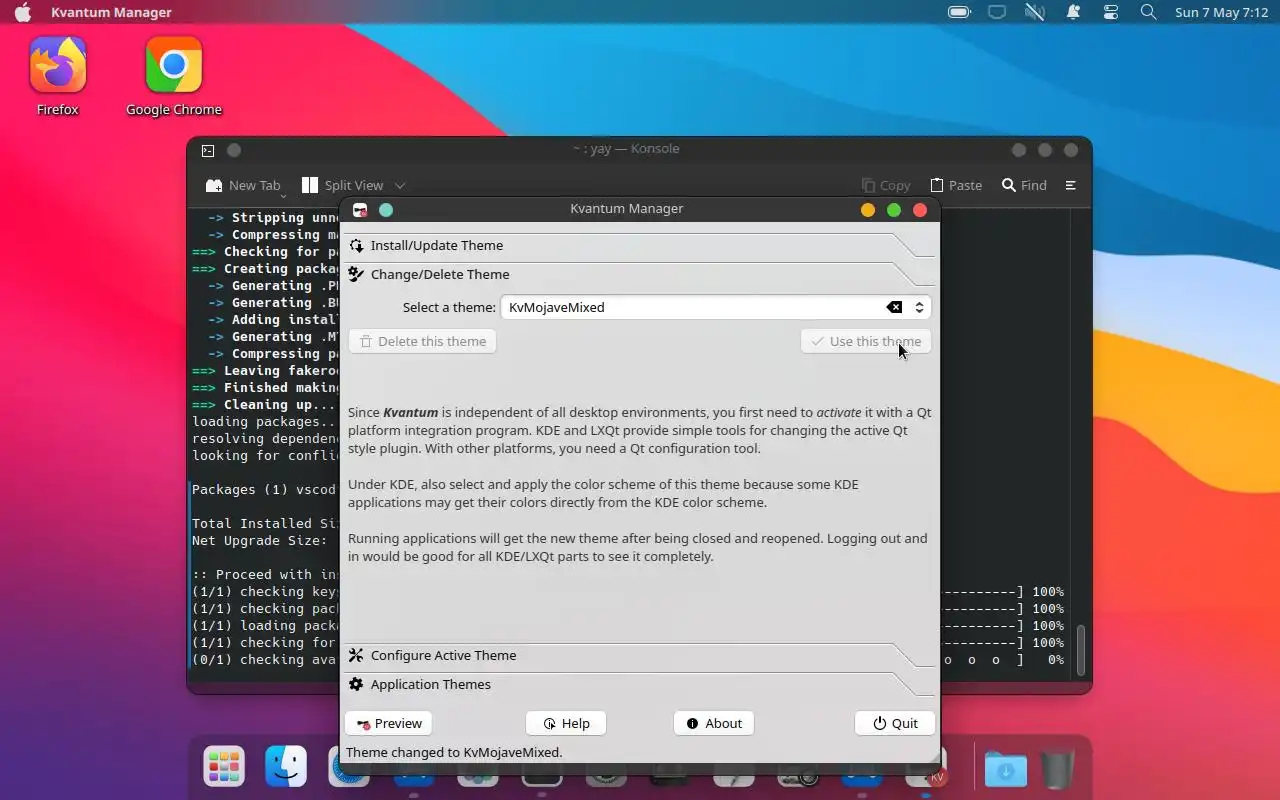The height and width of the screenshot is (800, 1280).
Task: Click the About button
Action: coord(714,723)
